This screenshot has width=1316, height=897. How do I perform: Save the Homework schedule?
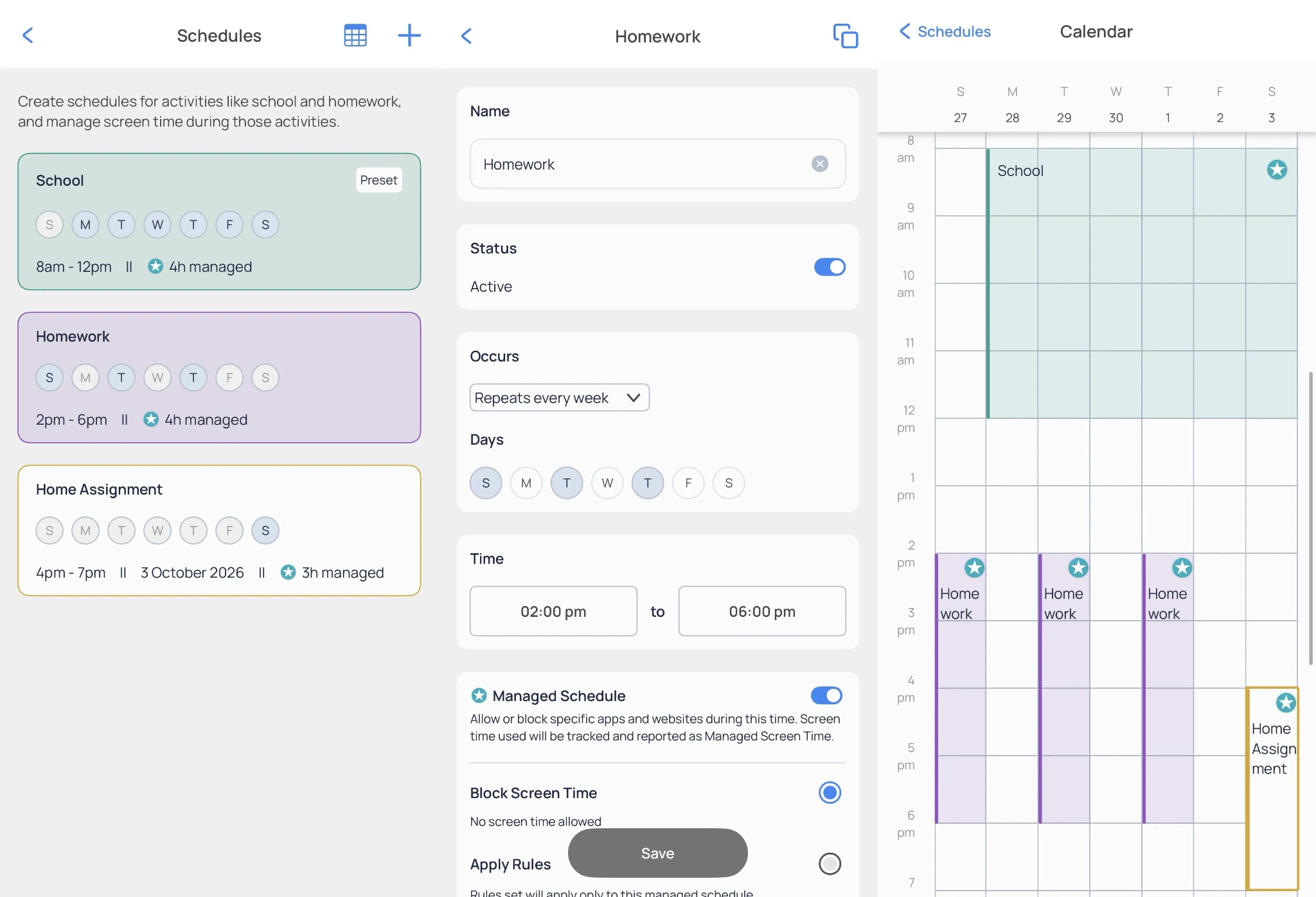click(657, 853)
